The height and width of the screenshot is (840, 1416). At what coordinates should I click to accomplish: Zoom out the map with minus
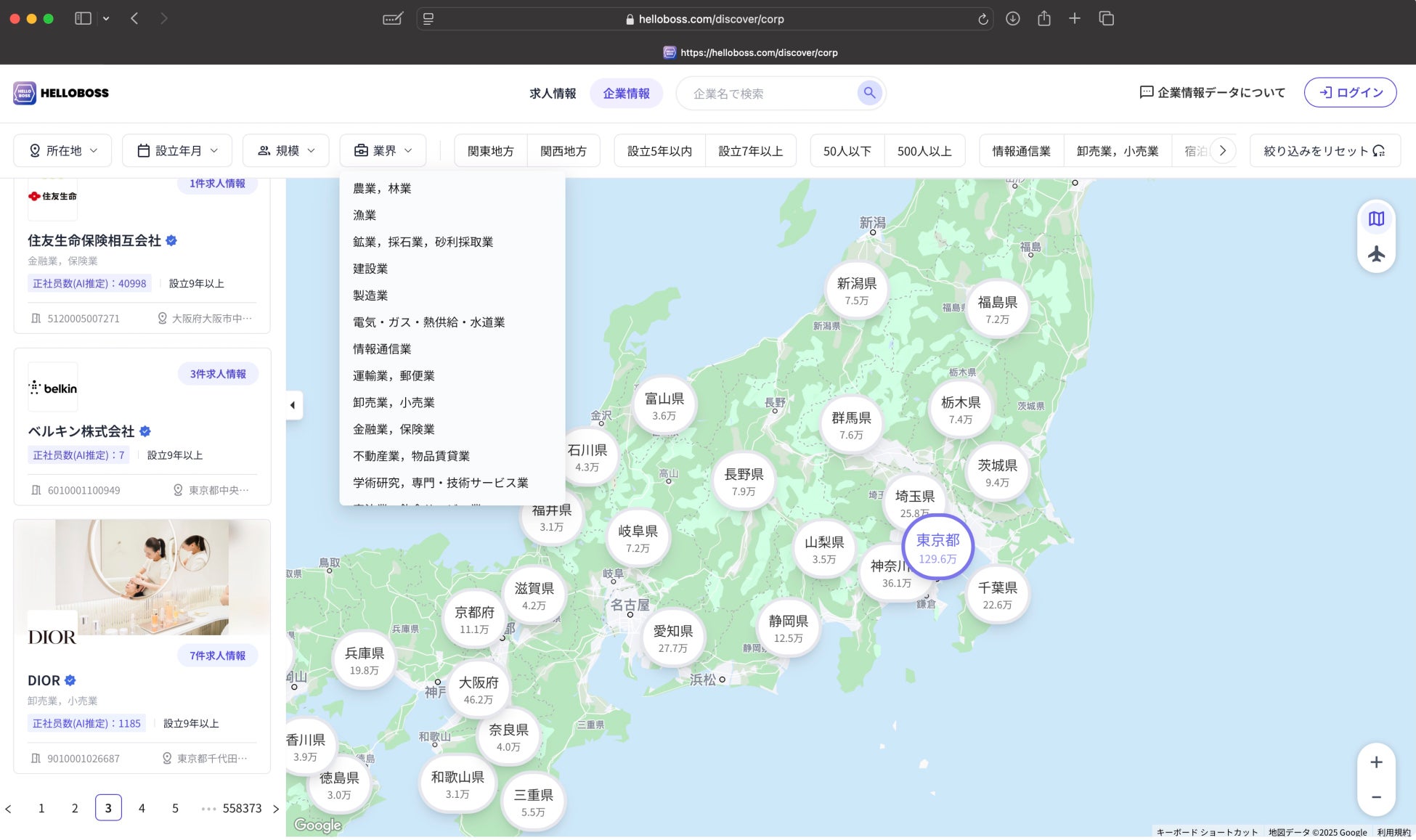click(x=1376, y=797)
